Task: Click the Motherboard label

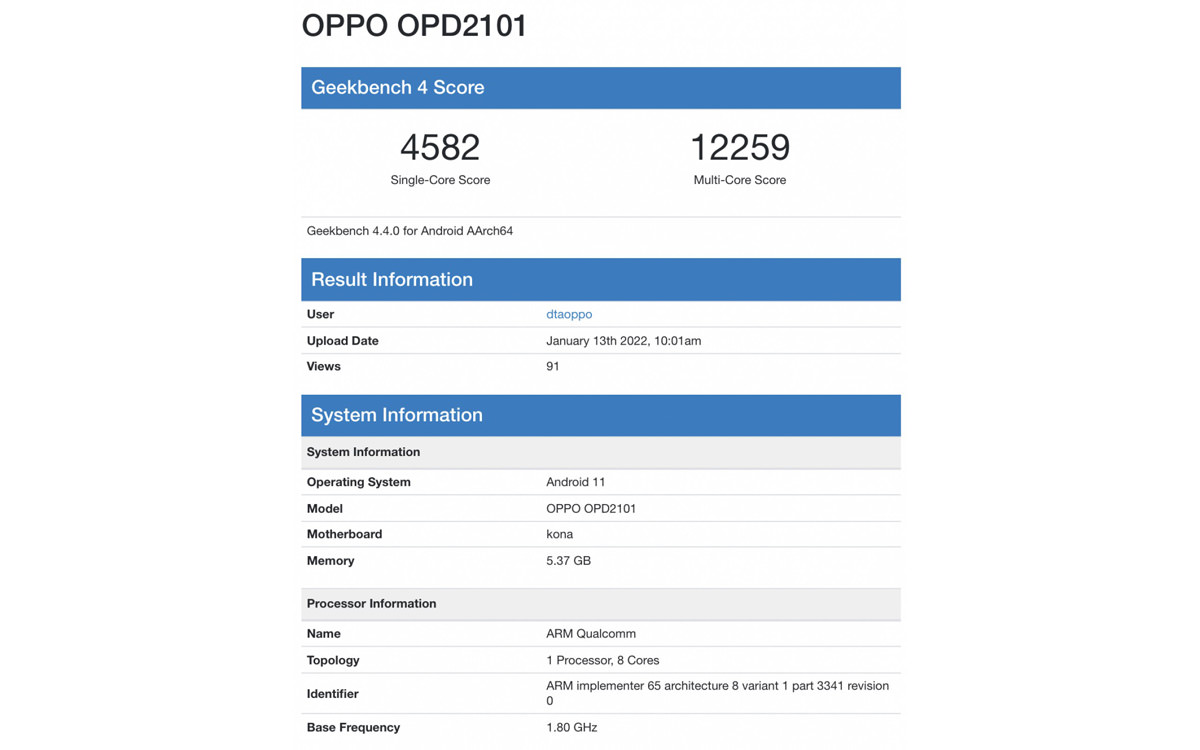Action: pyautogui.click(x=345, y=535)
